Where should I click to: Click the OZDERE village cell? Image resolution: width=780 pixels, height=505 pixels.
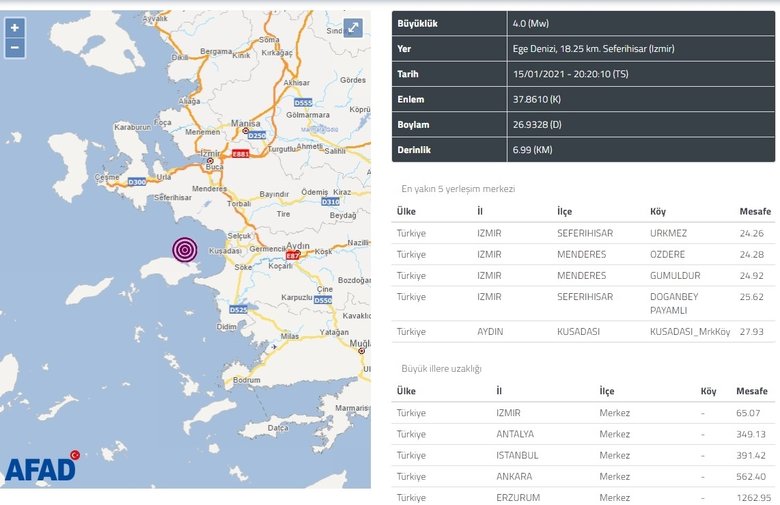tap(667, 254)
